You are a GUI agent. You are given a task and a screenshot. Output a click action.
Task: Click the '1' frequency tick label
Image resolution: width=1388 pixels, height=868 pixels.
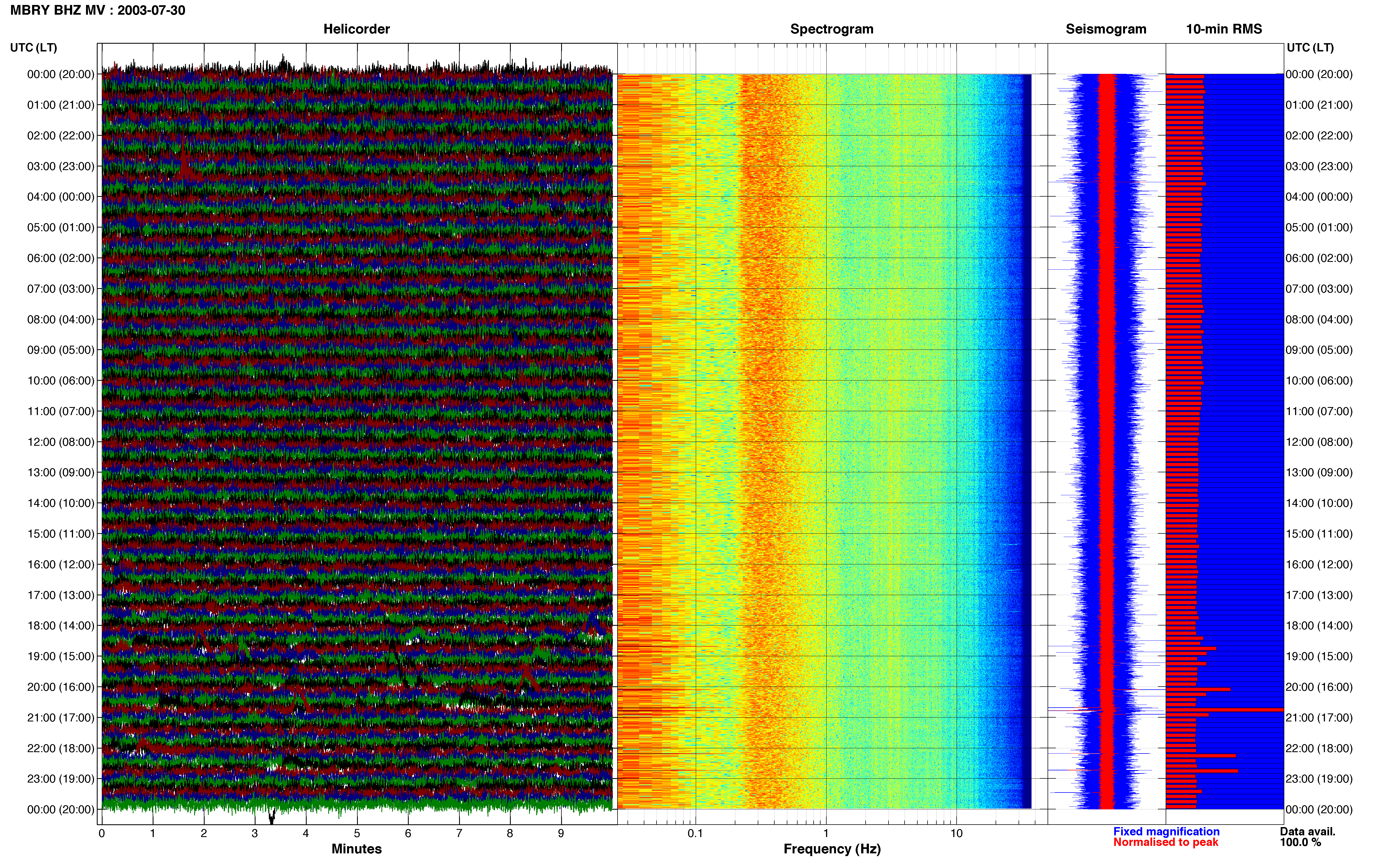click(x=826, y=833)
